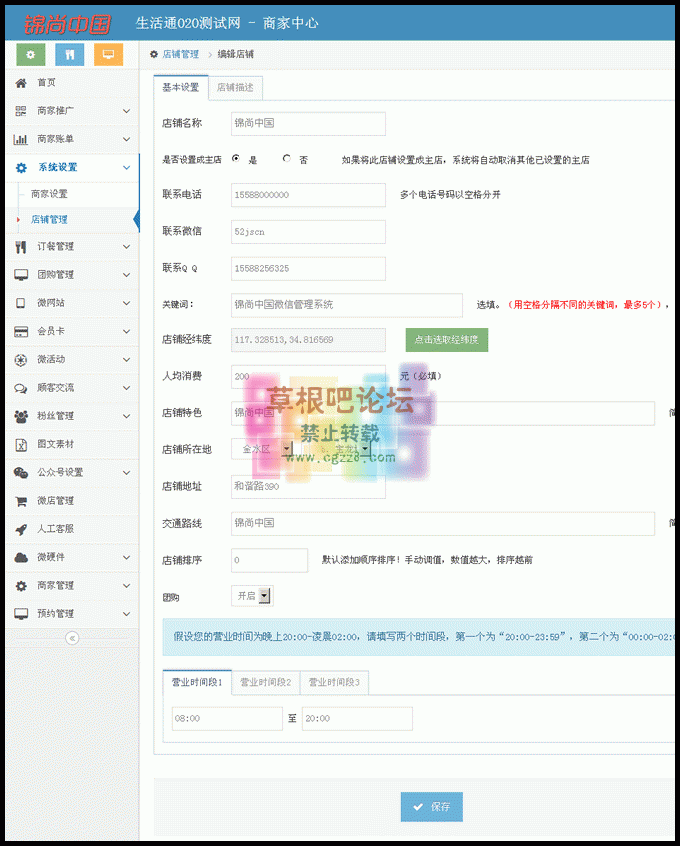
Task: Click the 店铺经纬度 coordinates field
Action: click(308, 340)
